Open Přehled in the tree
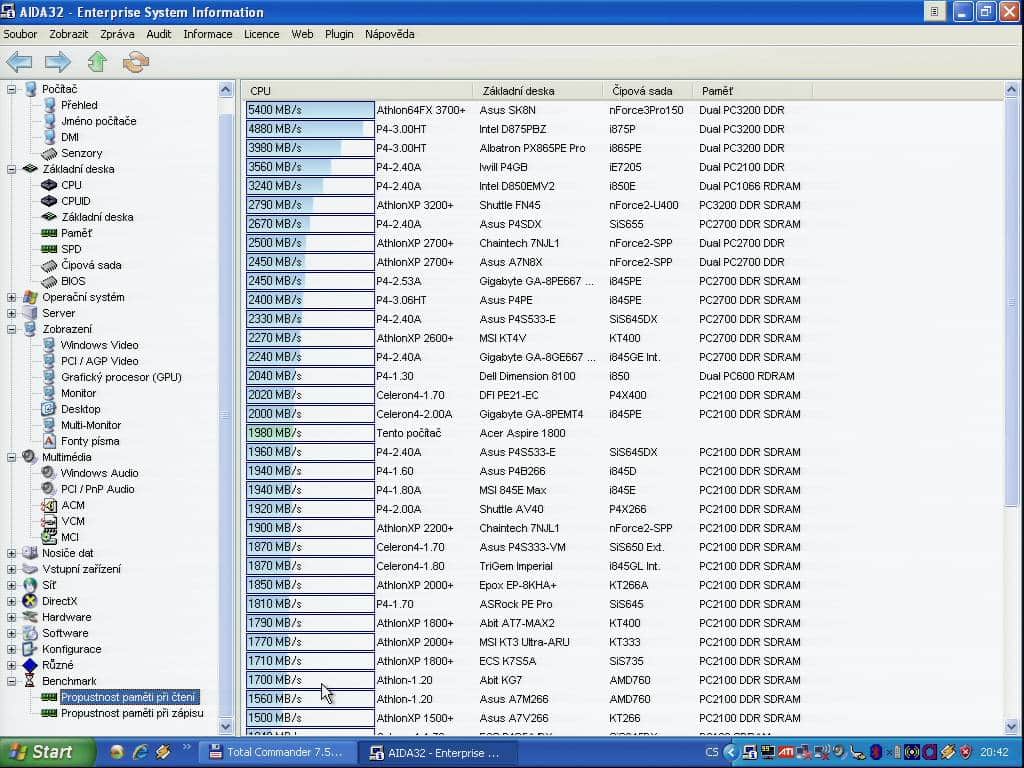This screenshot has height=768, width=1024. 79,105
